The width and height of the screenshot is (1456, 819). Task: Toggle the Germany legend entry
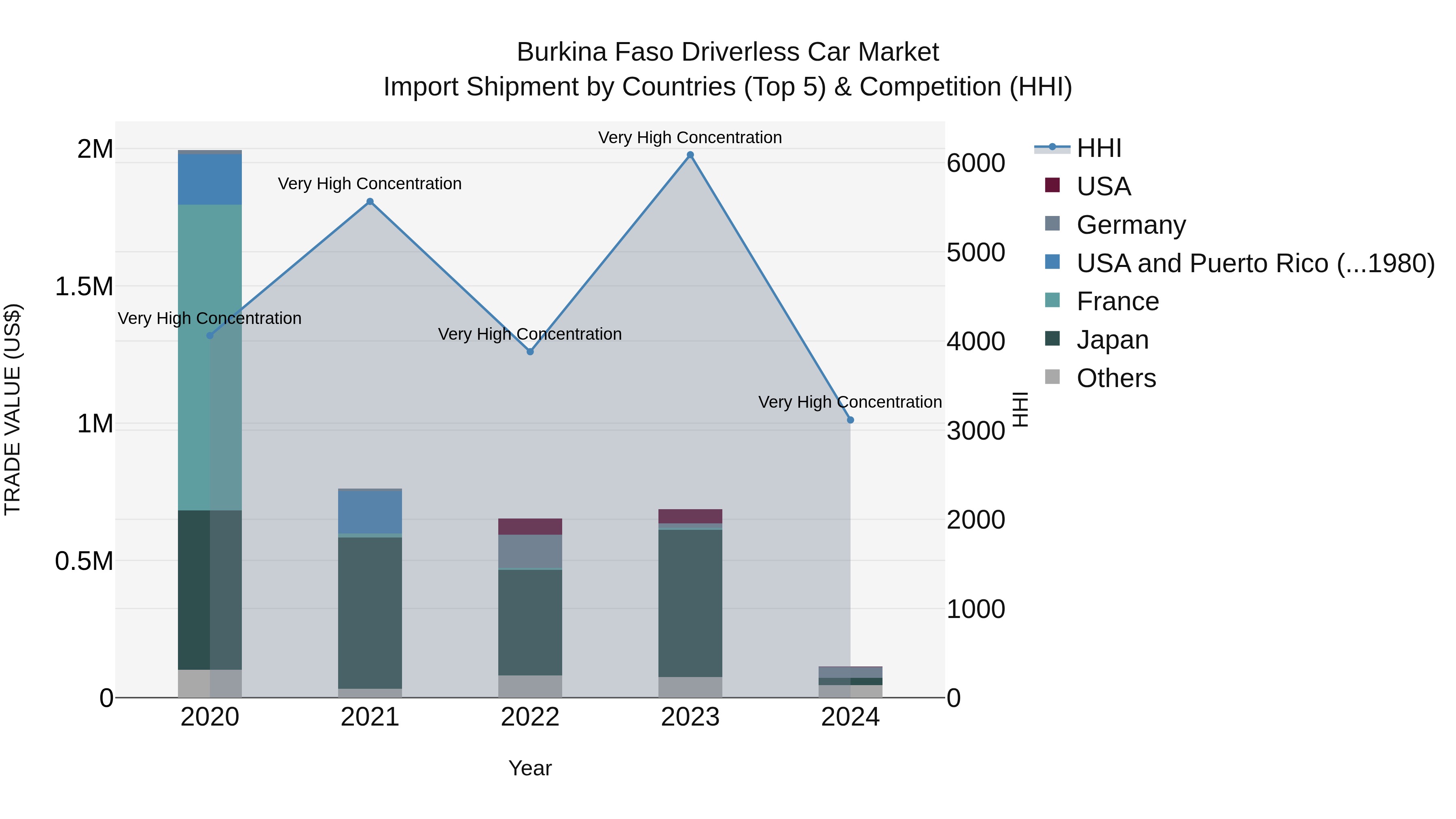(x=1115, y=224)
